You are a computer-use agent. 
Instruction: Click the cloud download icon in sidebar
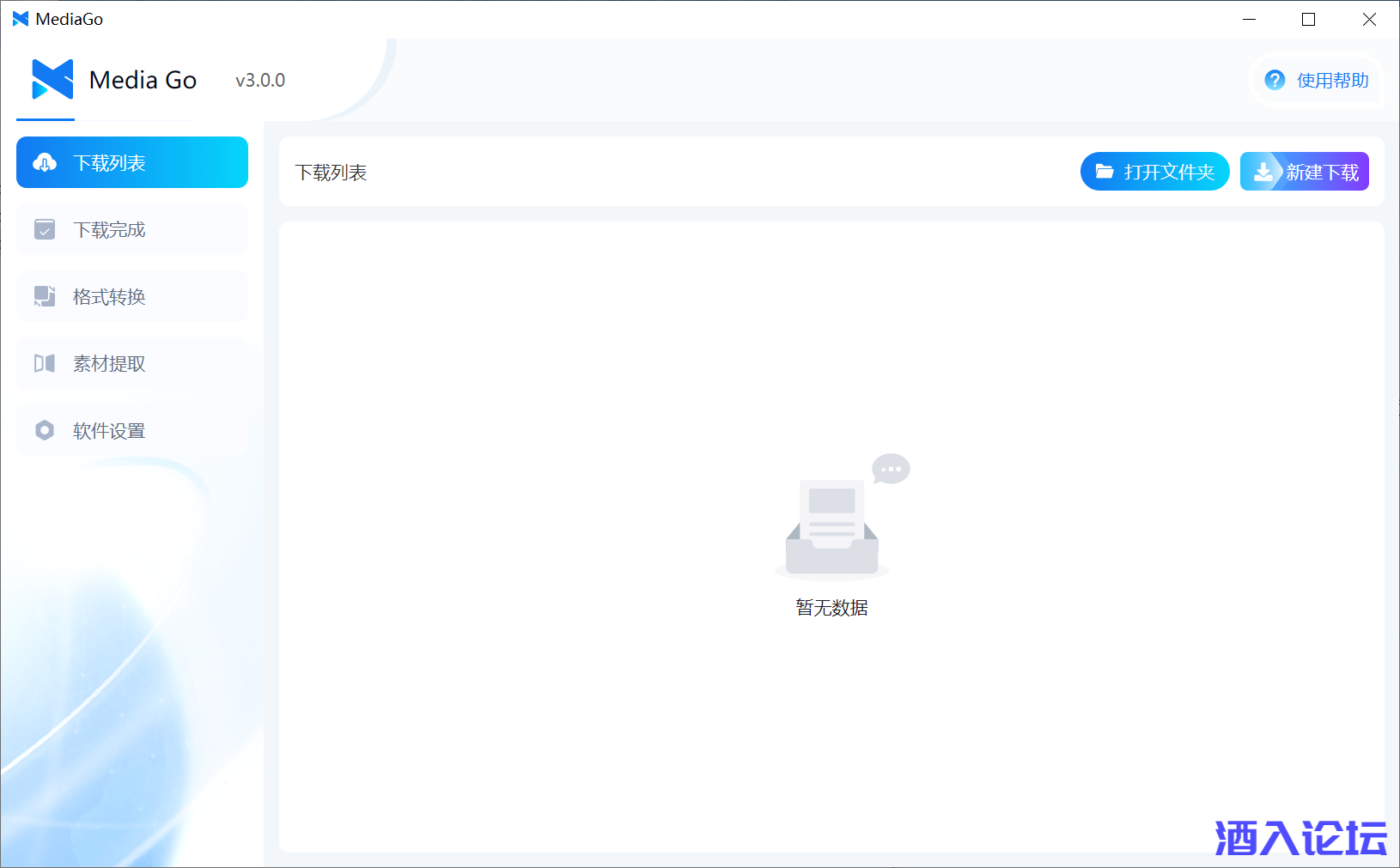(x=45, y=162)
